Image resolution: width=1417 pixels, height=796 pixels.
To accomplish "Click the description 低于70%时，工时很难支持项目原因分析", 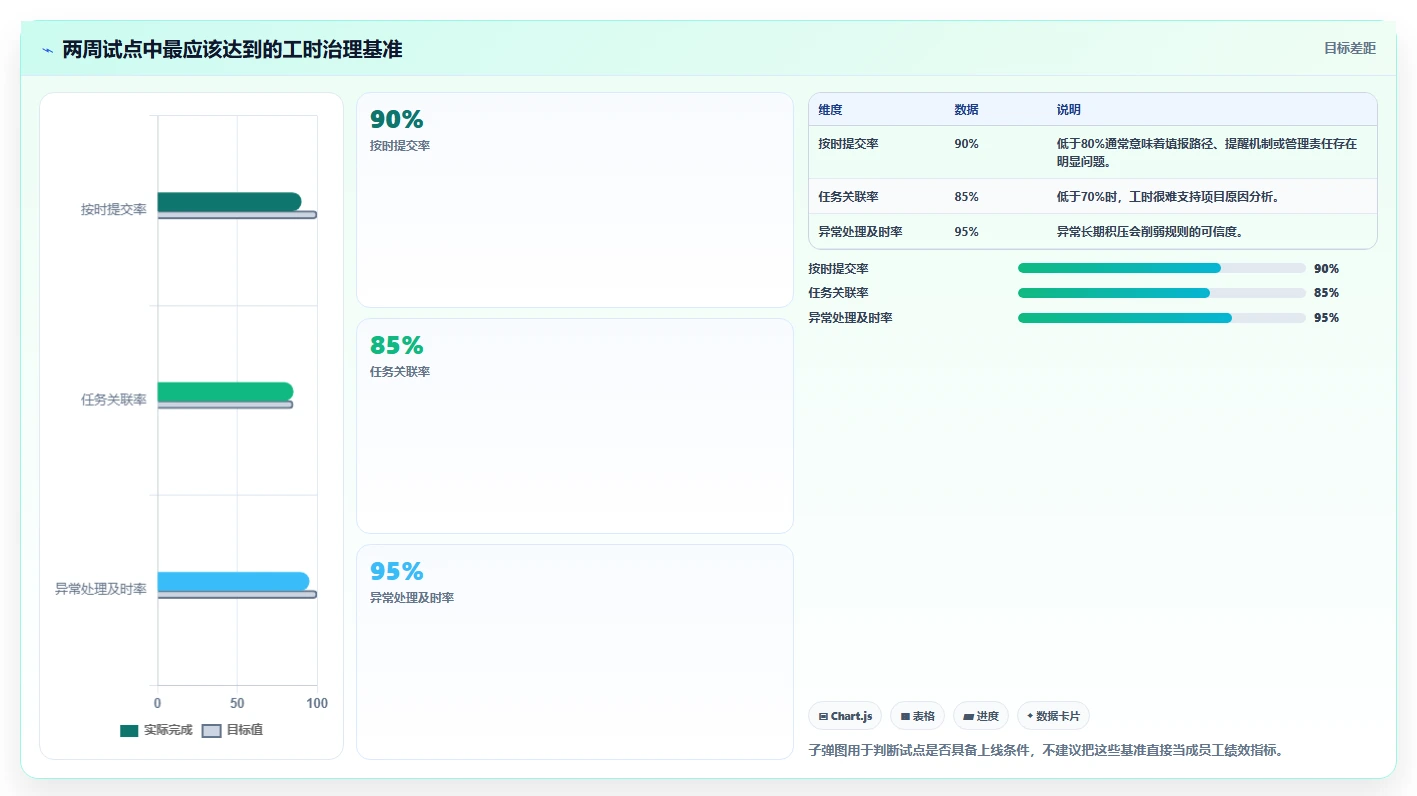I will pyautogui.click(x=1168, y=197).
